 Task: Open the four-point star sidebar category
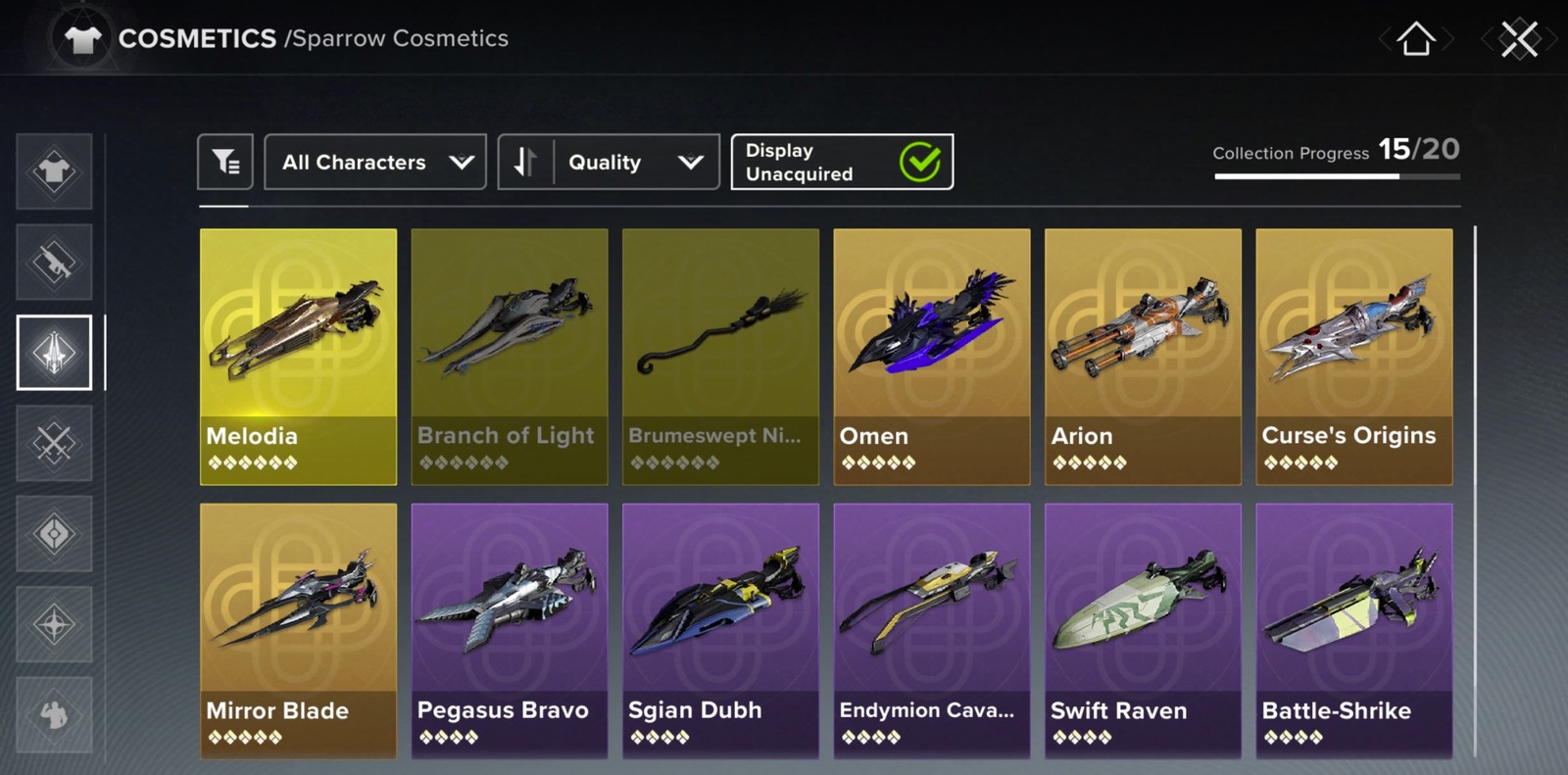point(54,624)
